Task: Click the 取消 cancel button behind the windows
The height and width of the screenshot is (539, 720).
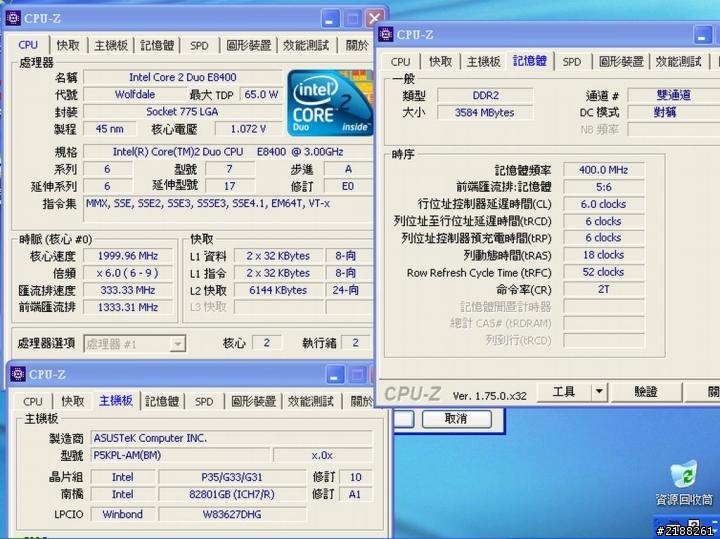Action: click(x=456, y=419)
